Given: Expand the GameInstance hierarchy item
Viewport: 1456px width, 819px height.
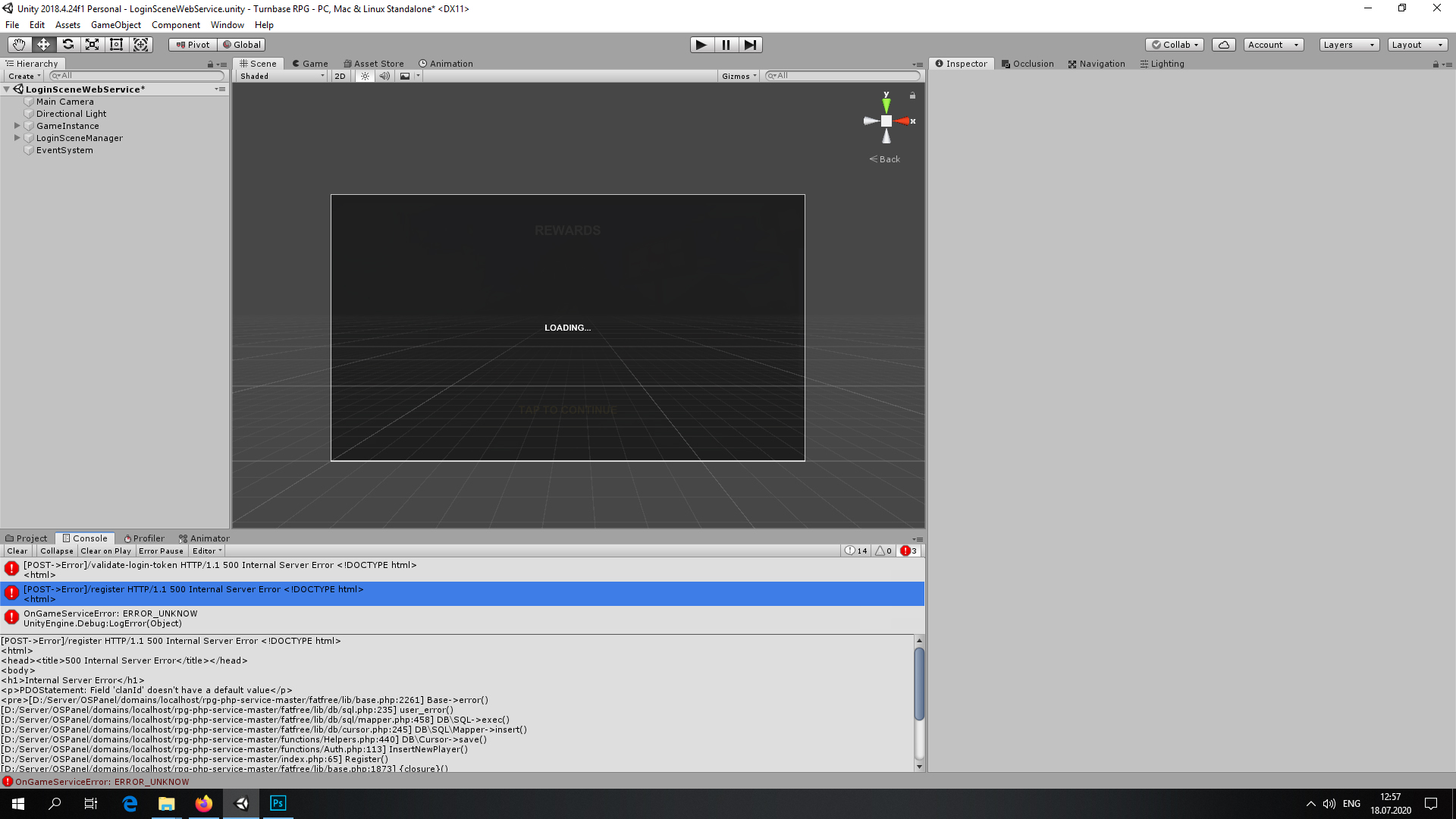Looking at the screenshot, I should 17,125.
